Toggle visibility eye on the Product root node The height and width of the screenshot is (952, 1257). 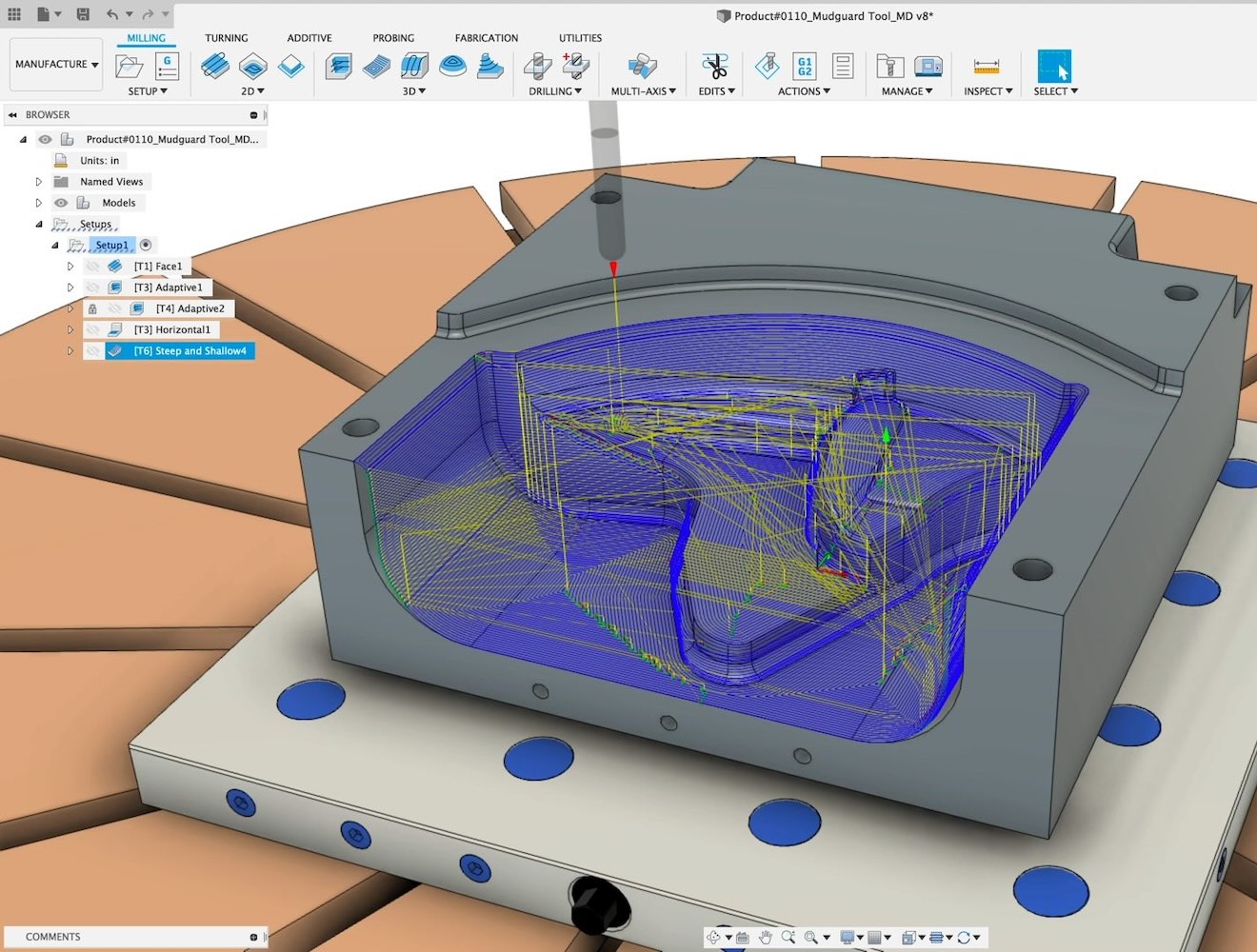[x=45, y=138]
